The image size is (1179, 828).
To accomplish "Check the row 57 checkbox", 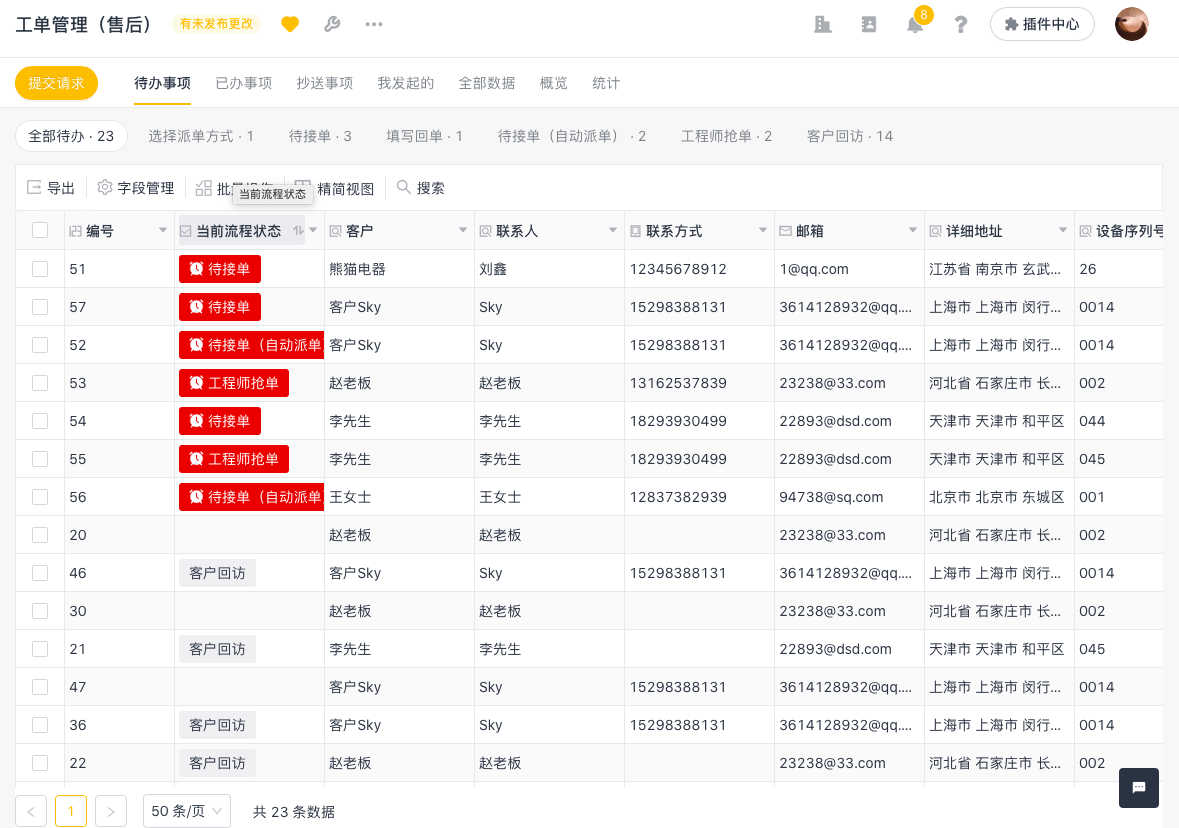I will (40, 307).
